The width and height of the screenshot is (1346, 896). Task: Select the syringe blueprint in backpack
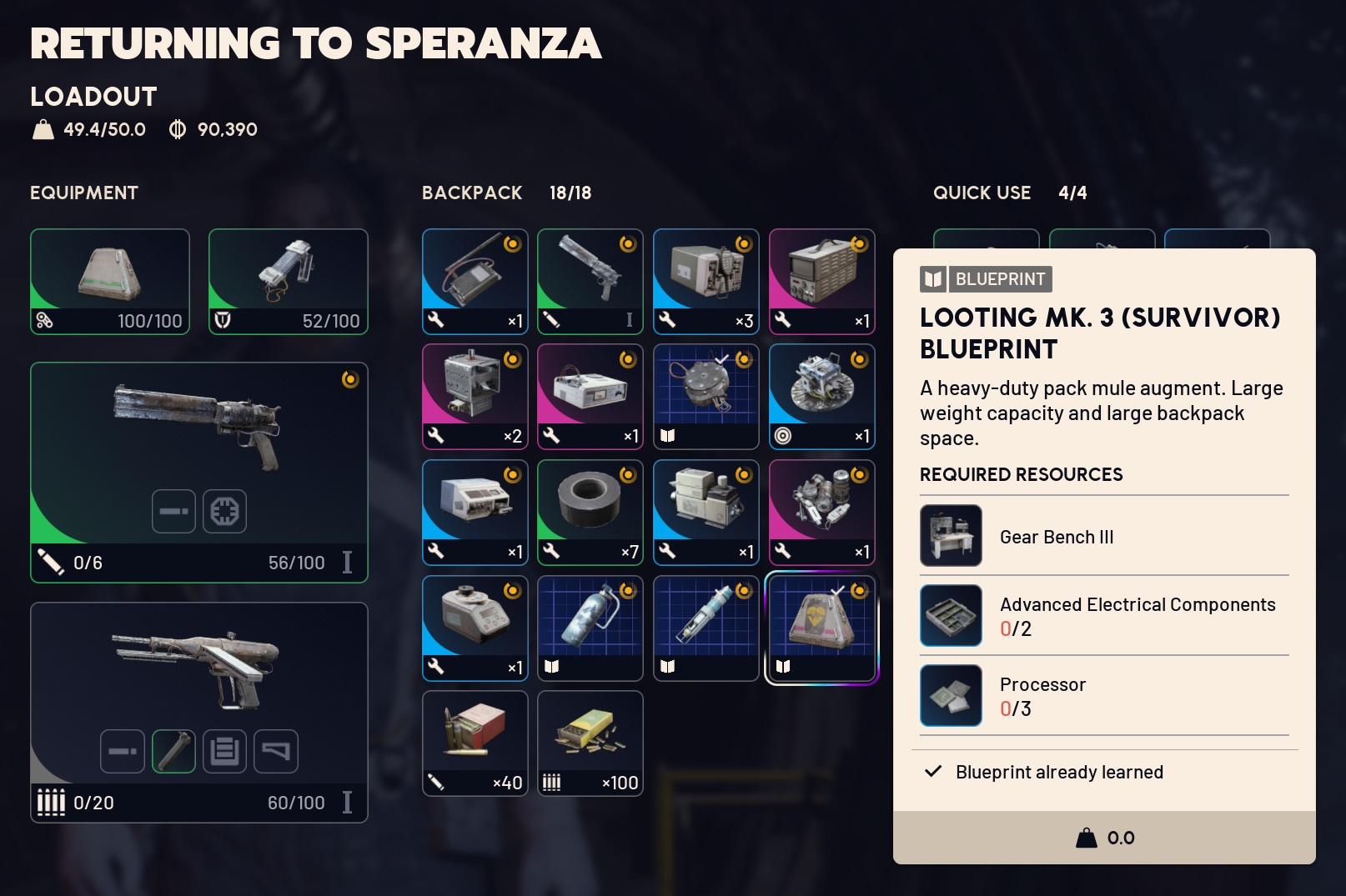pyautogui.click(x=706, y=628)
